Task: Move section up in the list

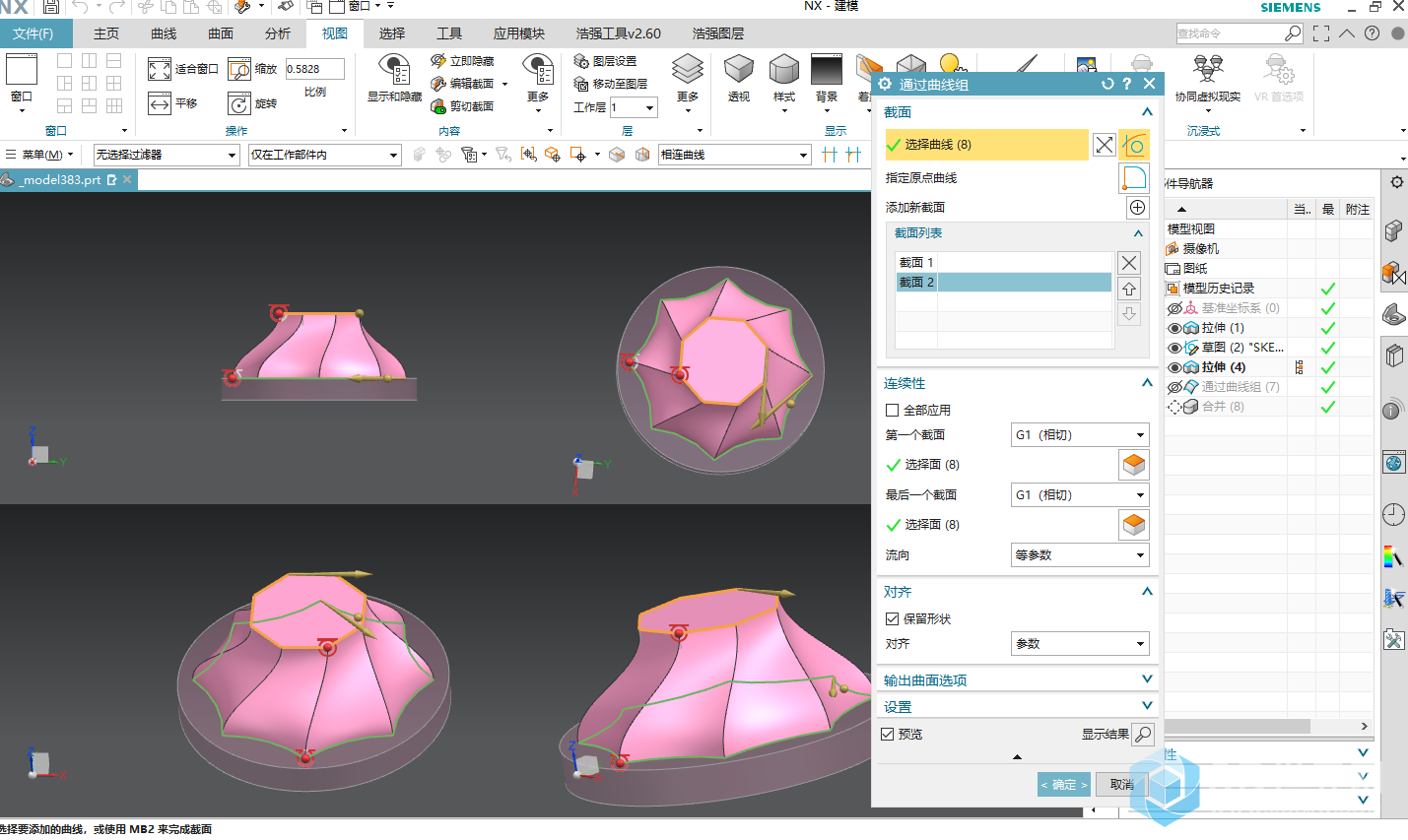Action: pyautogui.click(x=1129, y=289)
